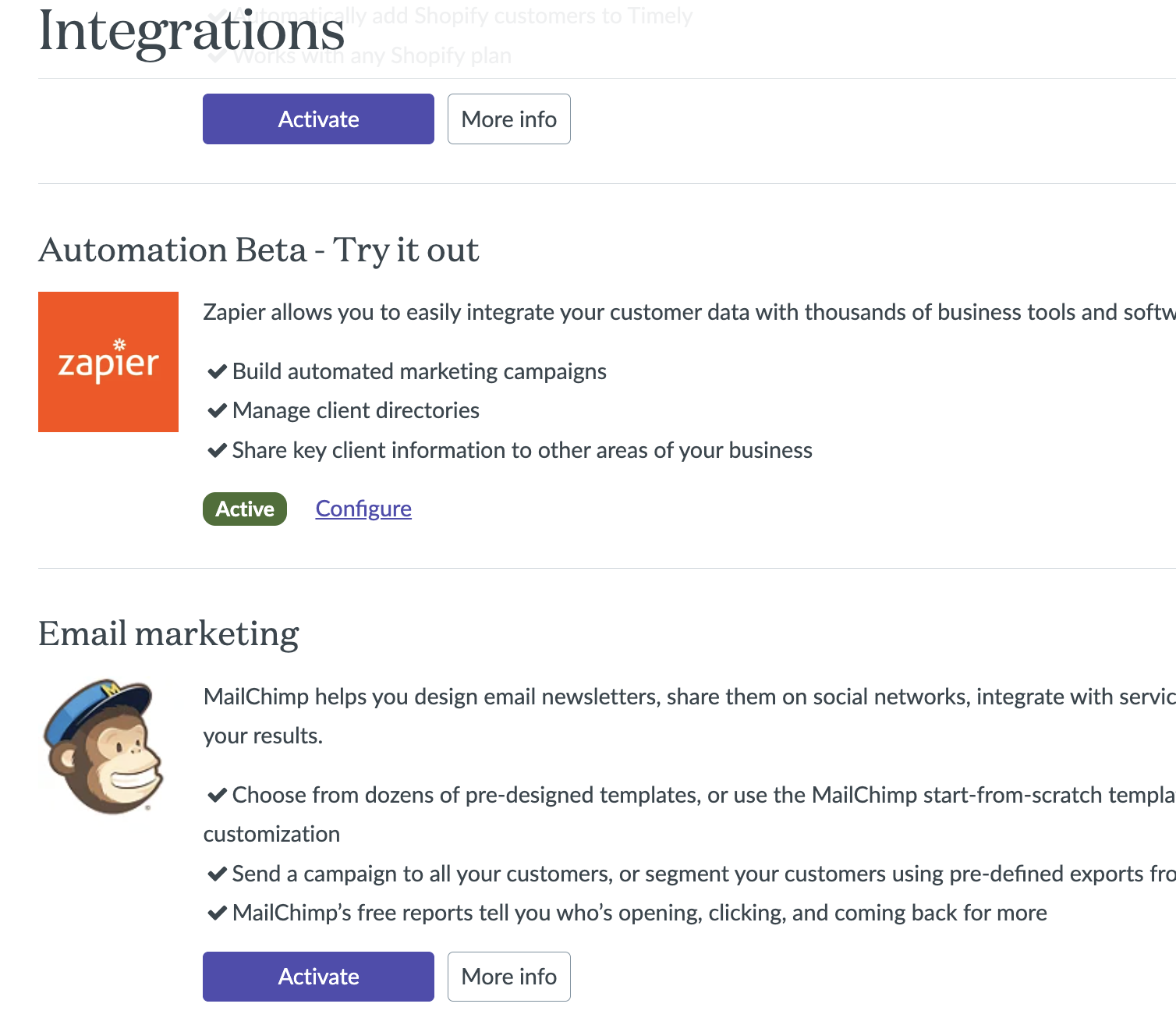Click the MailChimp monkey logo

[x=104, y=747]
